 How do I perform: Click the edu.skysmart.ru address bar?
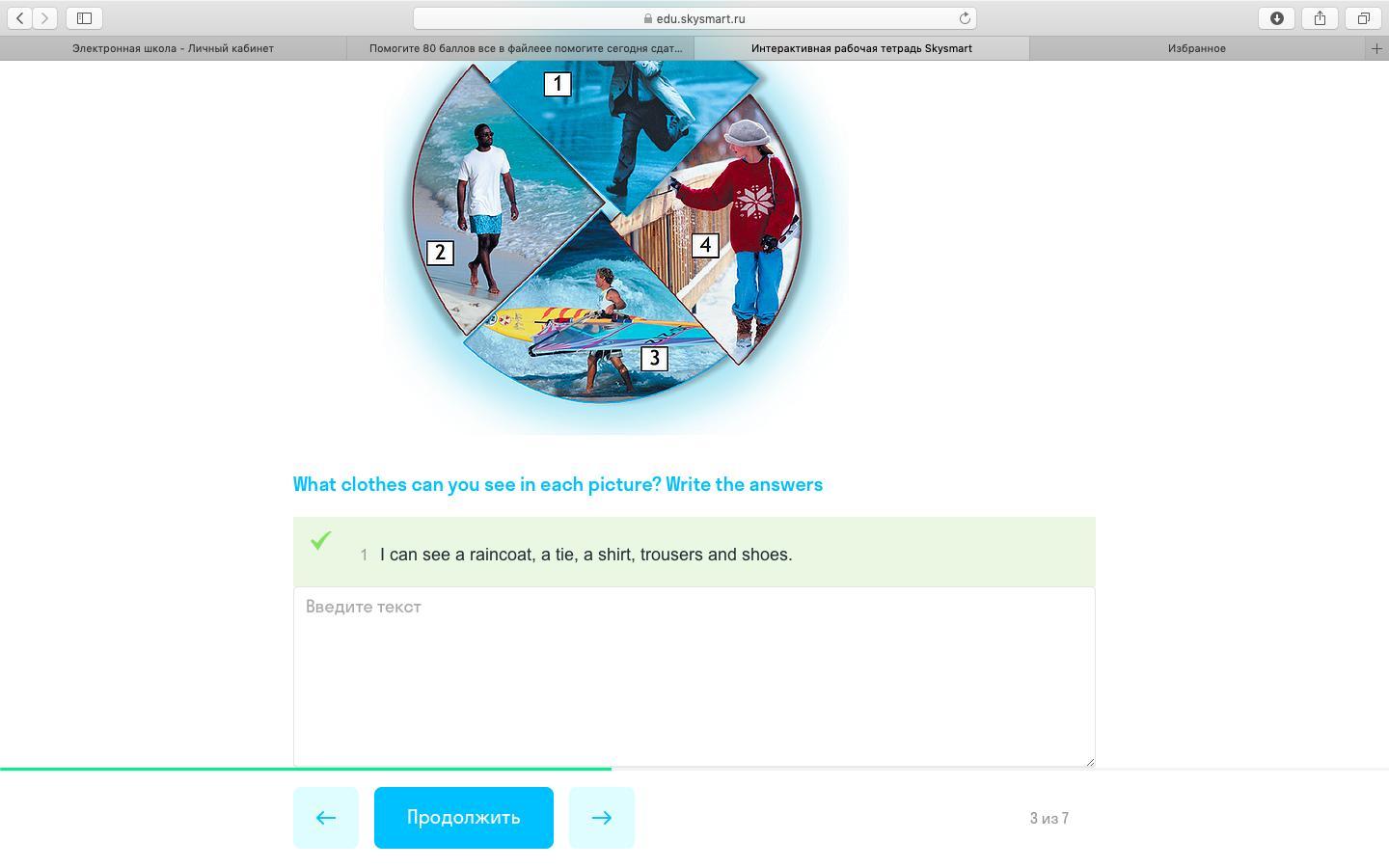(694, 18)
